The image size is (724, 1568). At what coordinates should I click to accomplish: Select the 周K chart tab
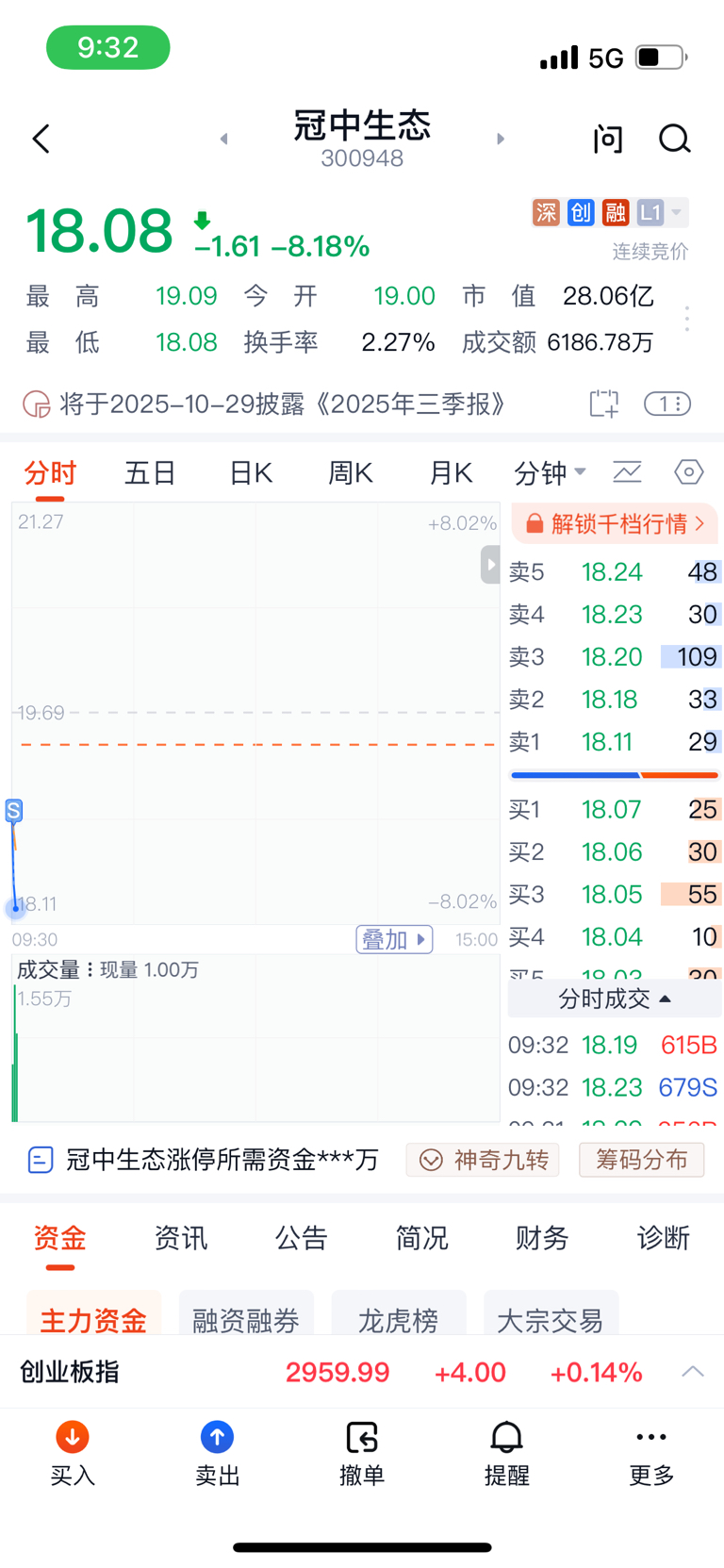pyautogui.click(x=350, y=472)
